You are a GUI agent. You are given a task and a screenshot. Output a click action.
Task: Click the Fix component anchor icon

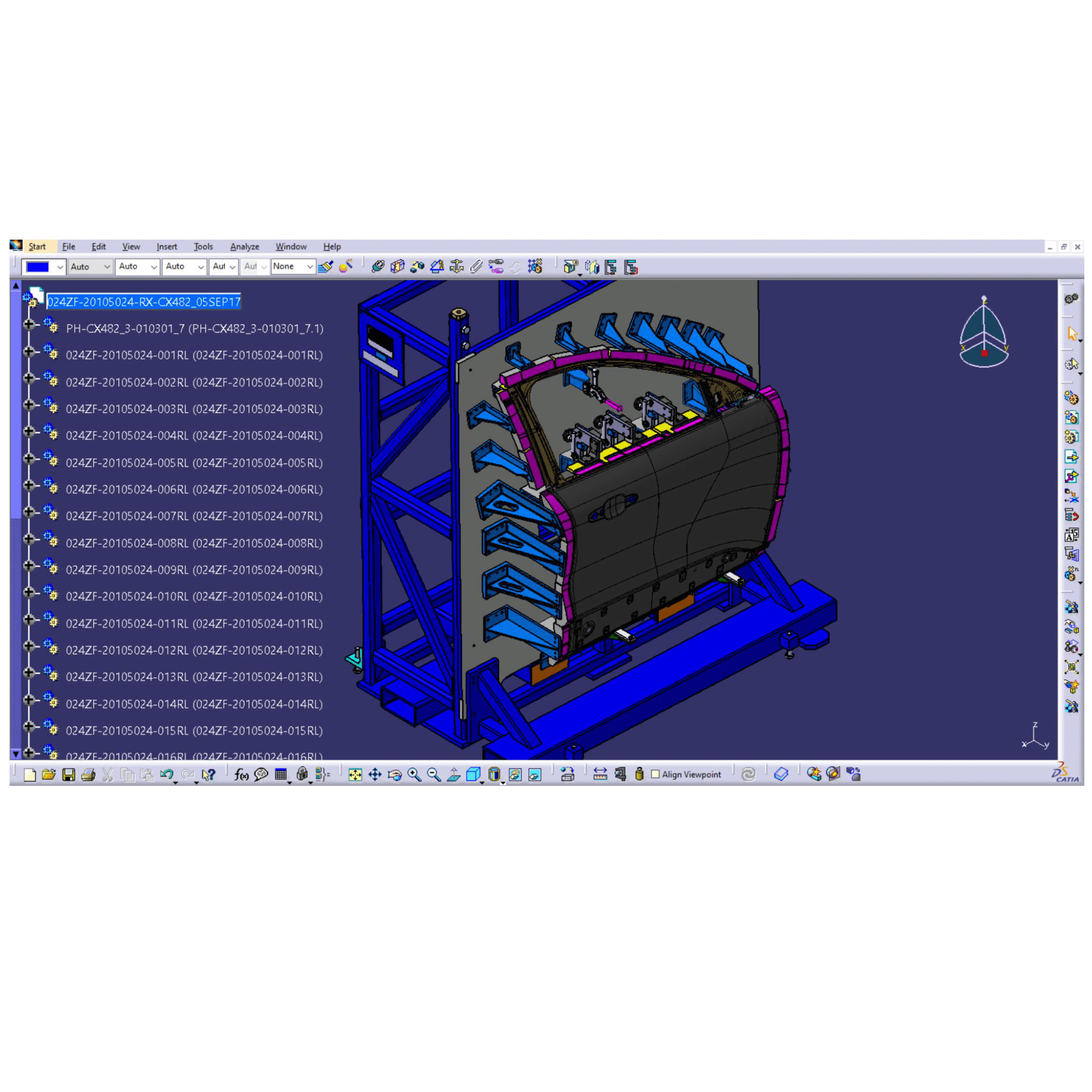[x=457, y=267]
